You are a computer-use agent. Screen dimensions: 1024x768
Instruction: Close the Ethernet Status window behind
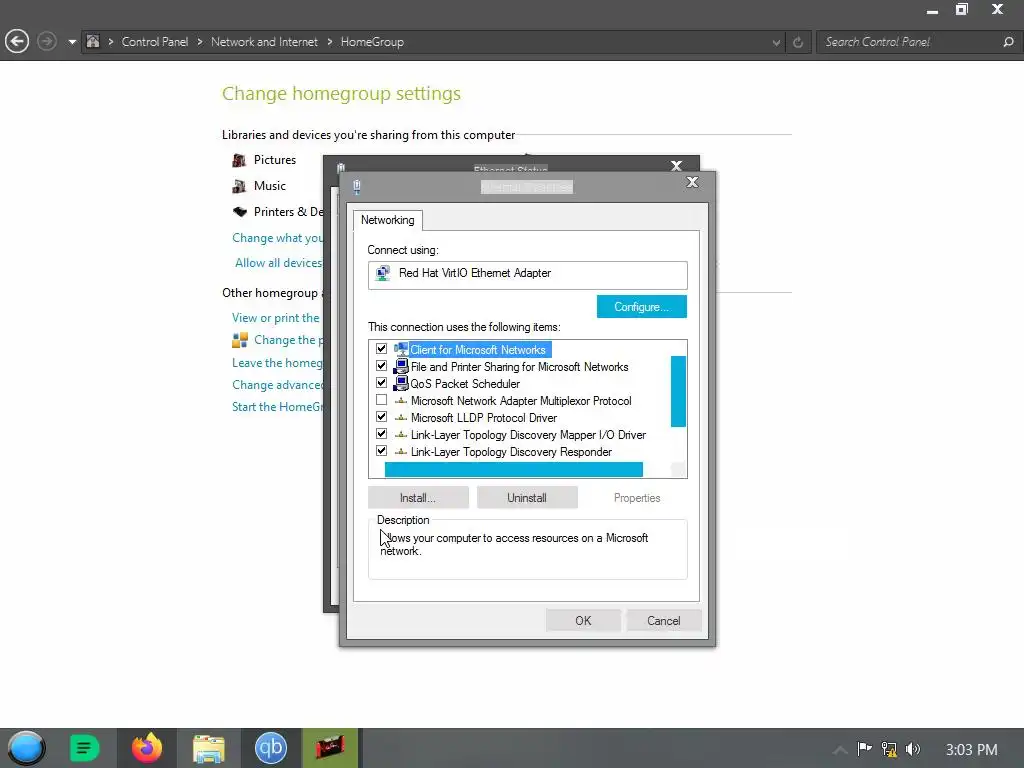(x=677, y=166)
